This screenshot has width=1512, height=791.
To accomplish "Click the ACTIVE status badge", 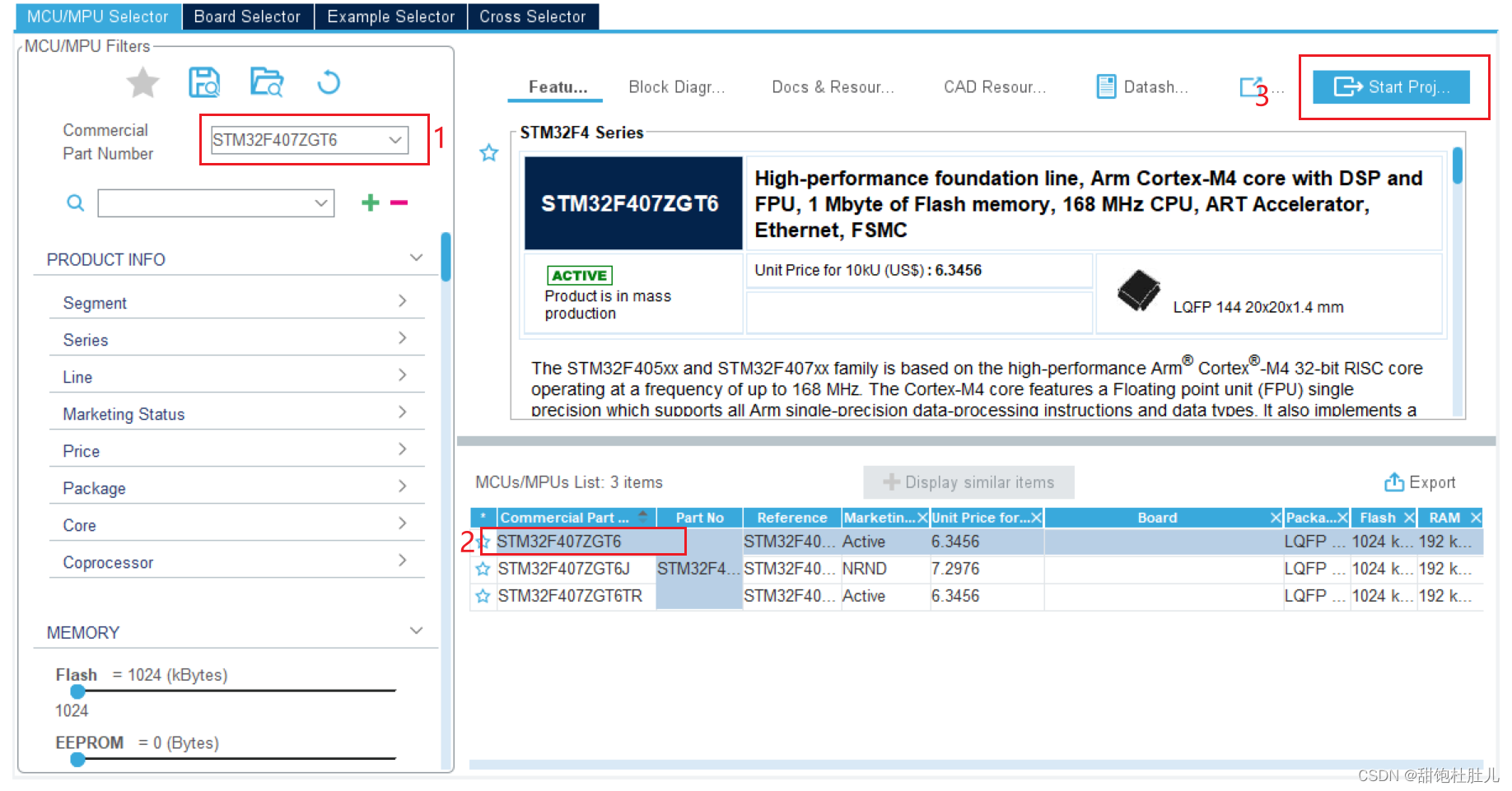I will tap(580, 276).
